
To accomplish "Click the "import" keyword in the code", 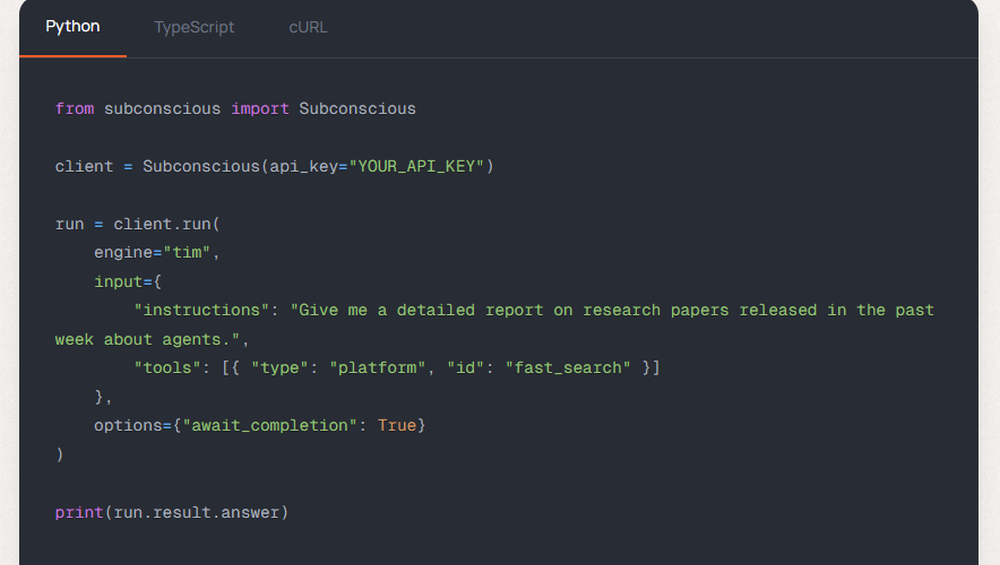I will [260, 108].
